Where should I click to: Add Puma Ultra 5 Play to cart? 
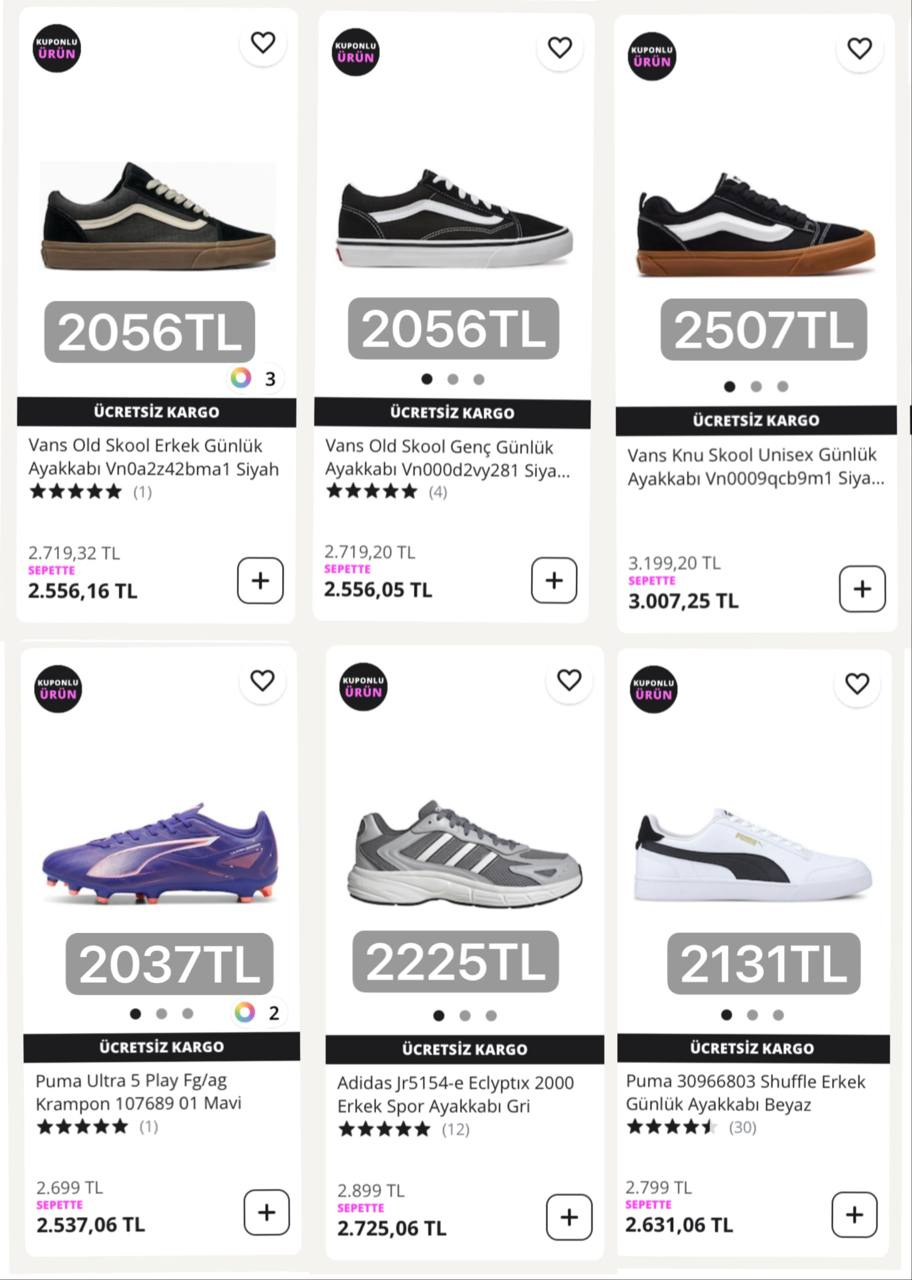coord(266,1213)
